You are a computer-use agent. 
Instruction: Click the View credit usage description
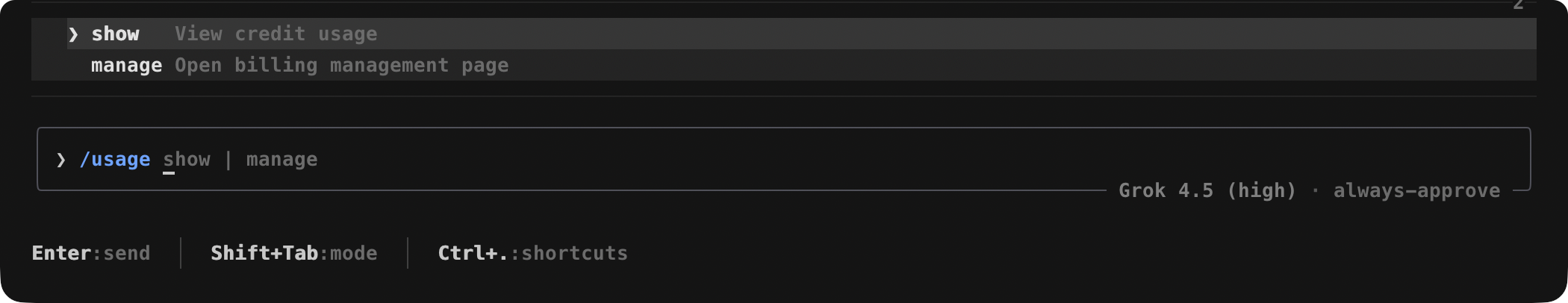pyautogui.click(x=276, y=34)
